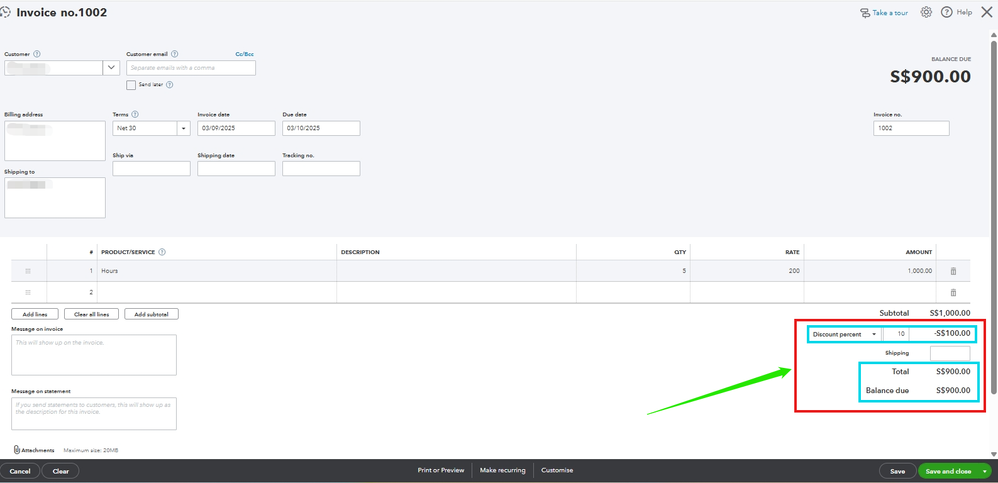Click the Product/Service help icon
The height and width of the screenshot is (483, 998).
162,252
